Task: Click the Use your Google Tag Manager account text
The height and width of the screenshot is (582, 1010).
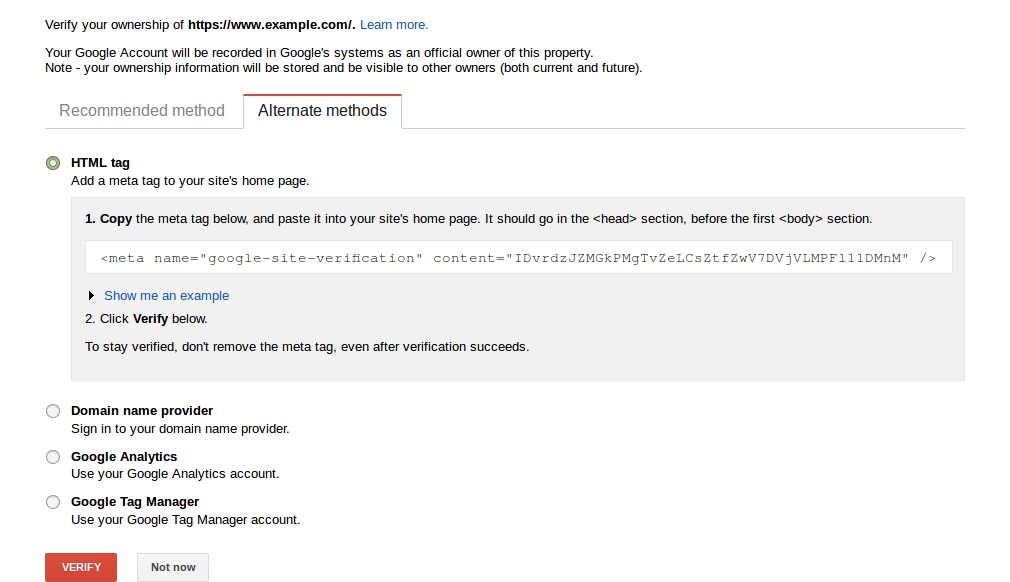Action: click(185, 520)
